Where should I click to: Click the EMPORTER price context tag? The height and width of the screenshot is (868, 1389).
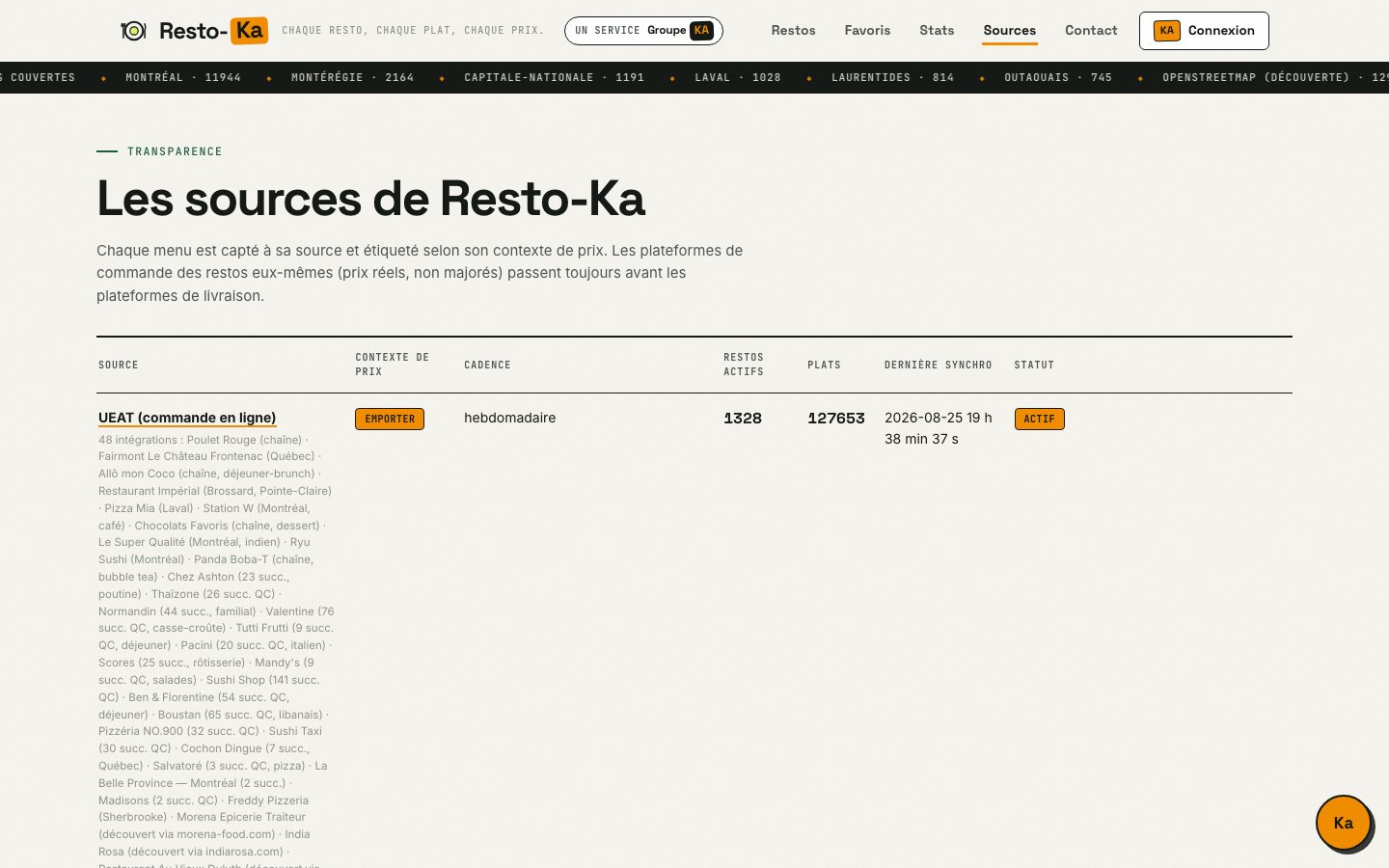[x=390, y=419]
